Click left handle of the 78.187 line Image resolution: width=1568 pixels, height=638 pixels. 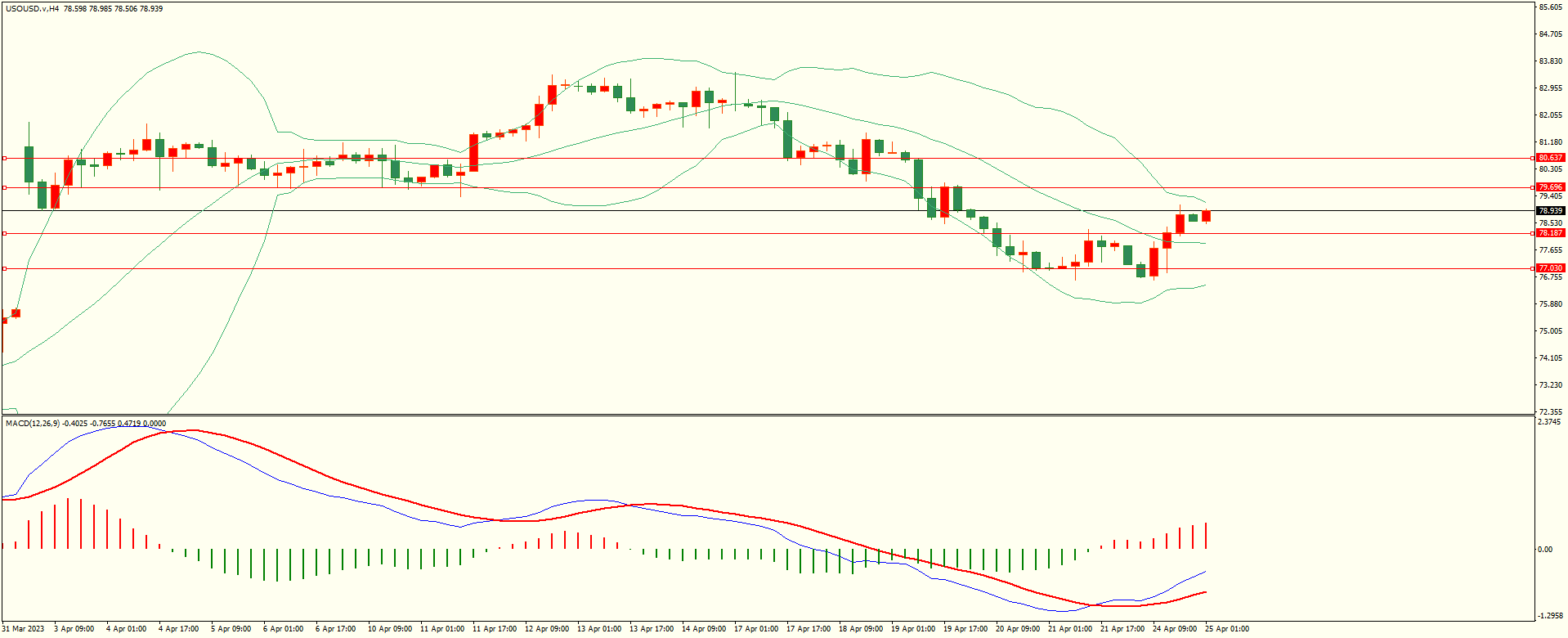pos(4,233)
